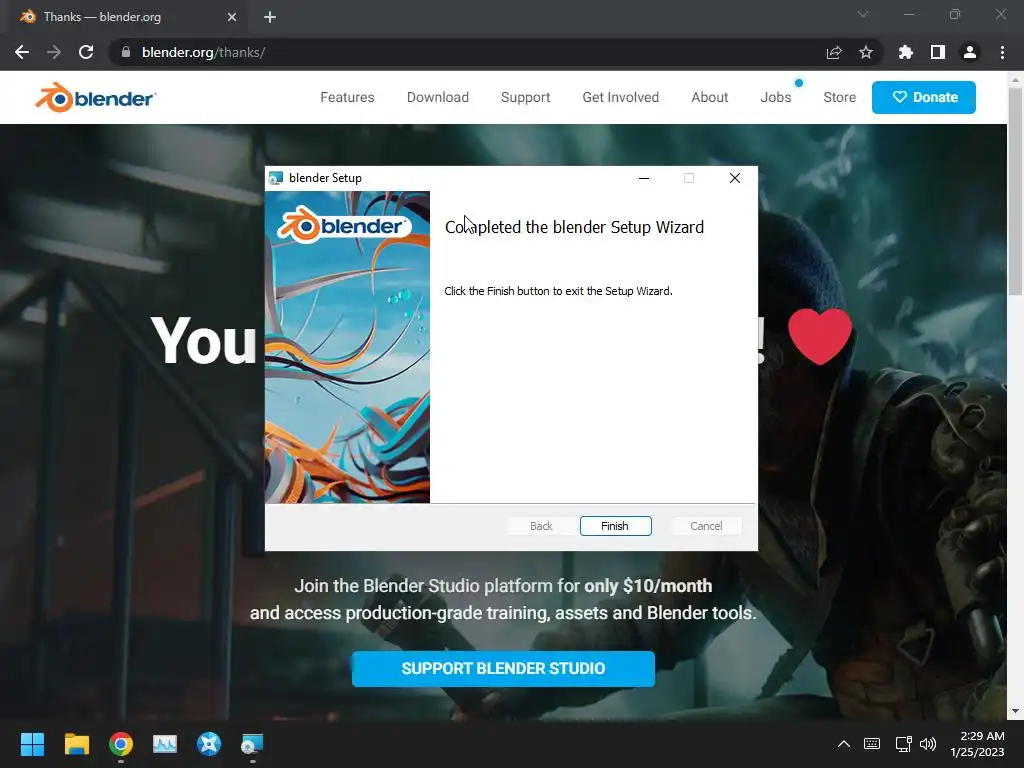The width and height of the screenshot is (1024, 768).
Task: Reload the blender.org page
Action: coord(86,52)
